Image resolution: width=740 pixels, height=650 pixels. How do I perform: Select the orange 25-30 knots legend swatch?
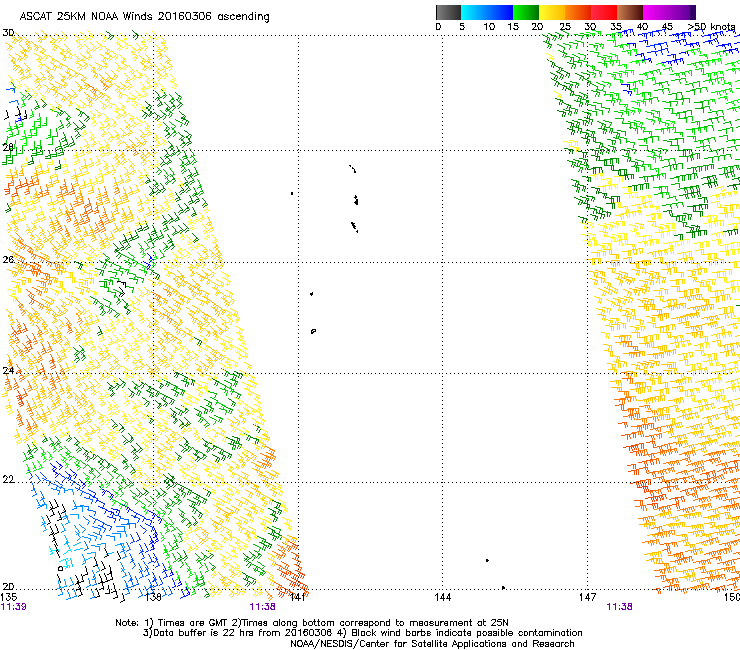(578, 12)
